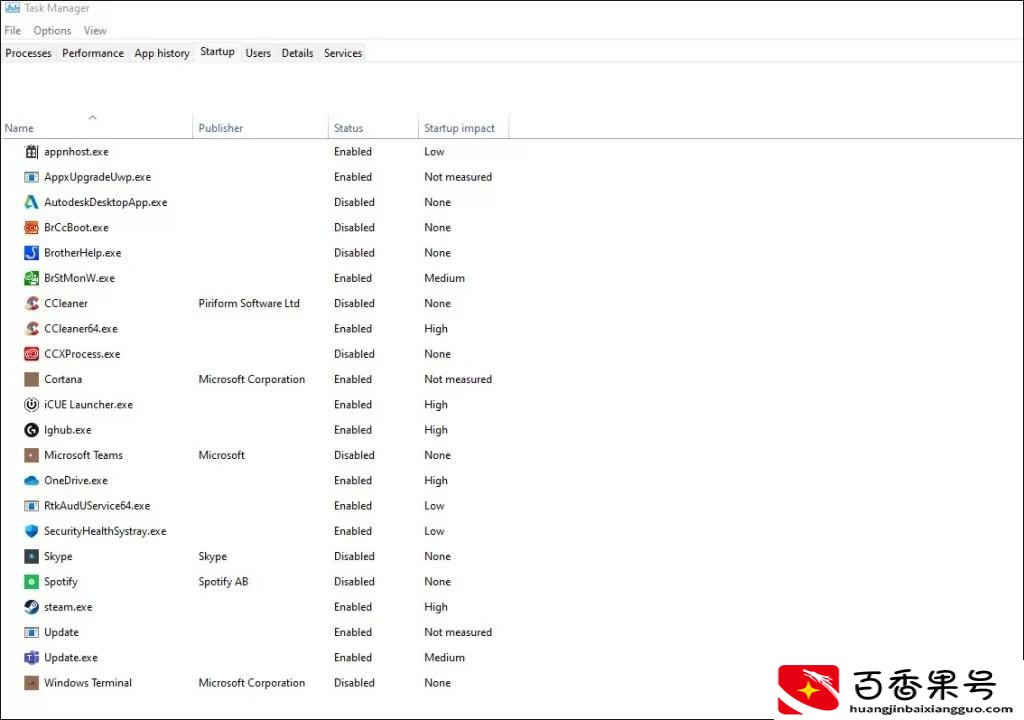Image resolution: width=1024 pixels, height=720 pixels.
Task: Click the AutodeskDesktopApp.exe icon
Action: (x=31, y=203)
